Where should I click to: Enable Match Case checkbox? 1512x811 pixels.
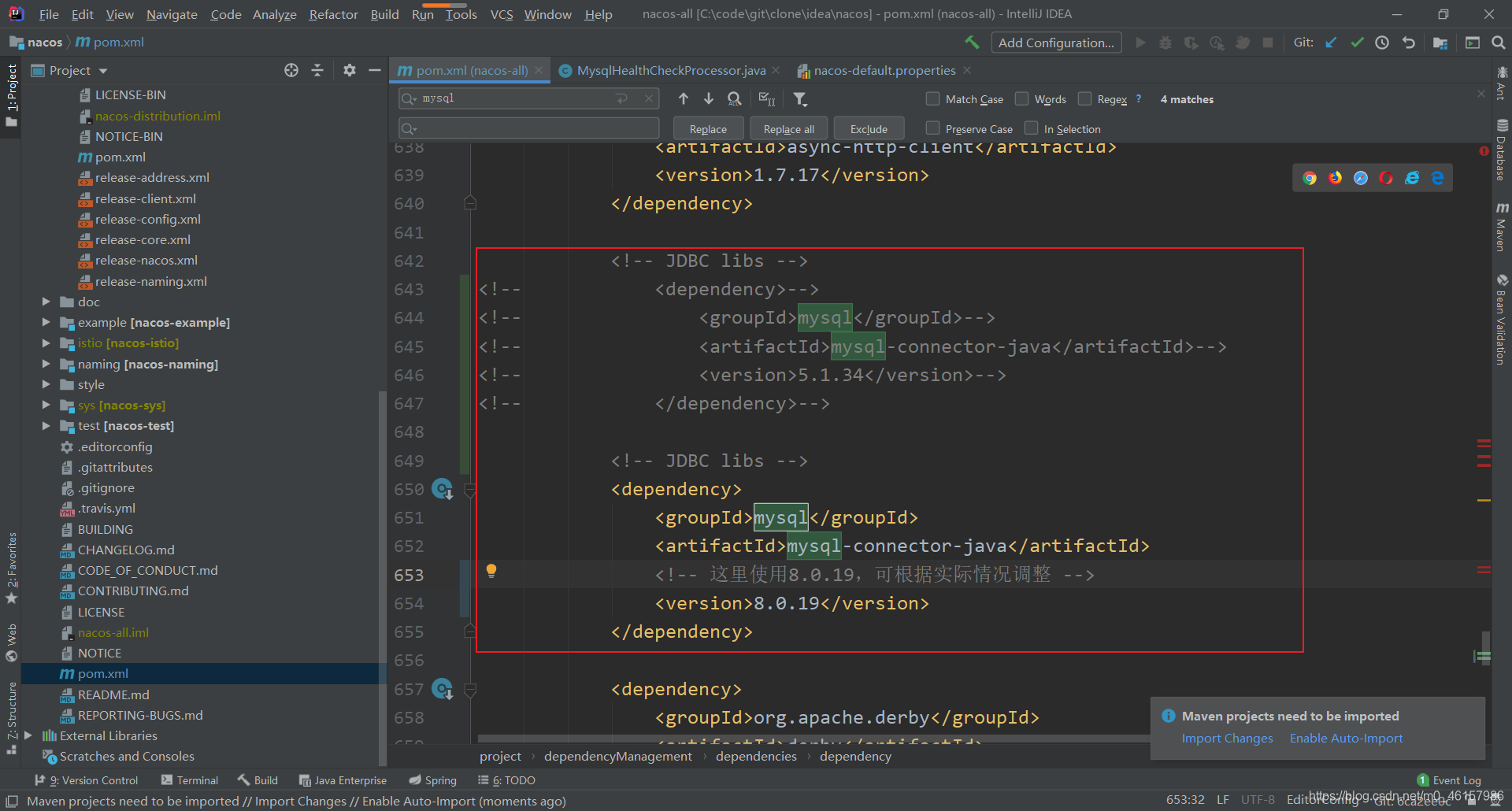point(932,98)
